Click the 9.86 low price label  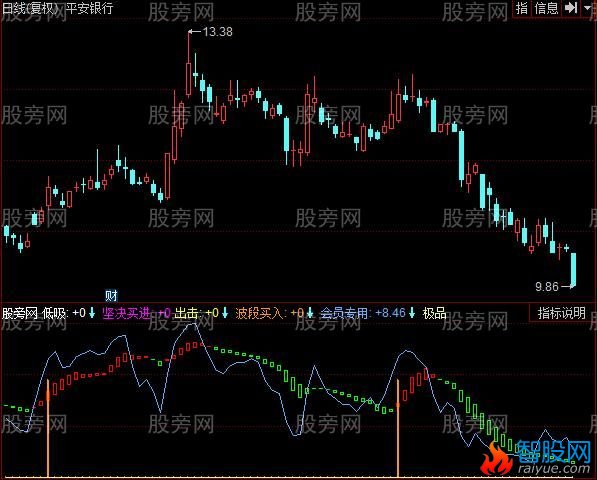point(547,287)
